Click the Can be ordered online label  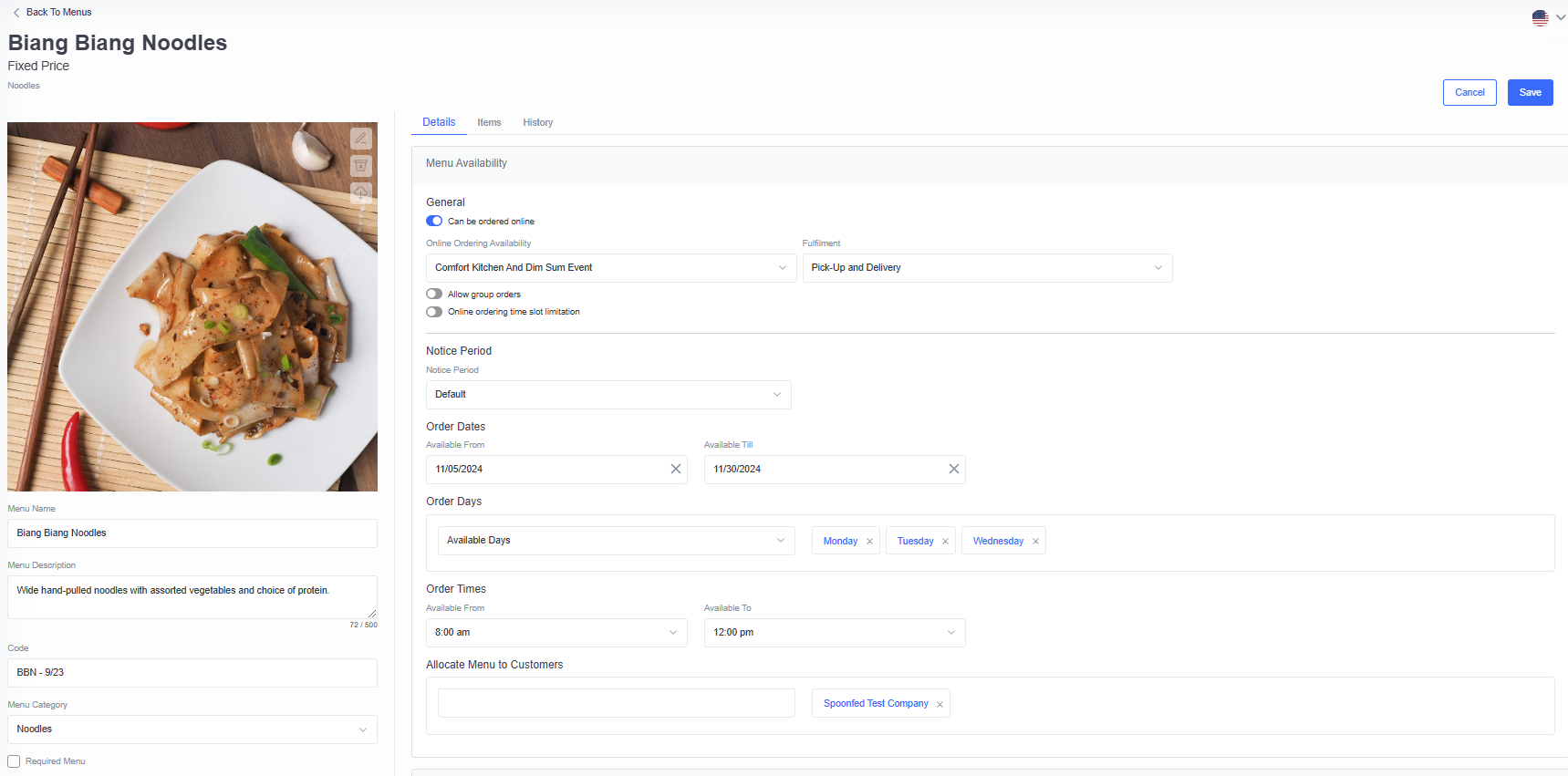[x=491, y=222]
